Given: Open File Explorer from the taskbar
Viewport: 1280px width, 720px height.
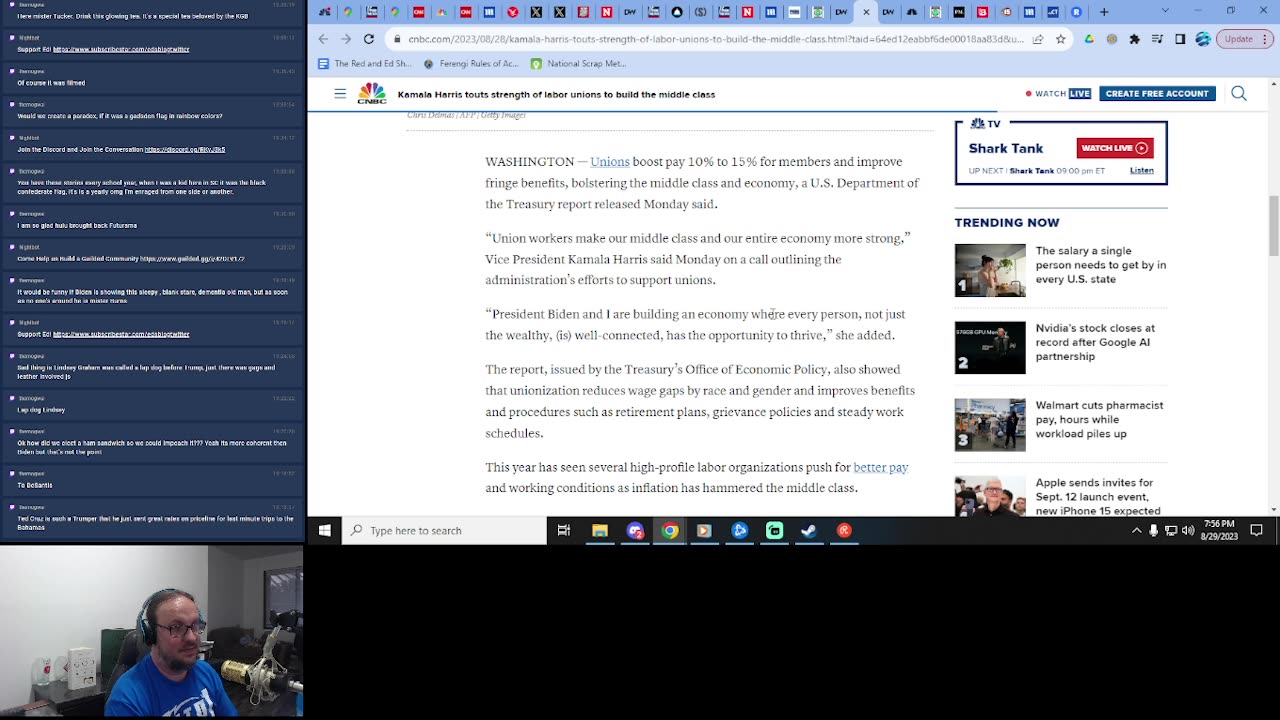Looking at the screenshot, I should (600, 531).
